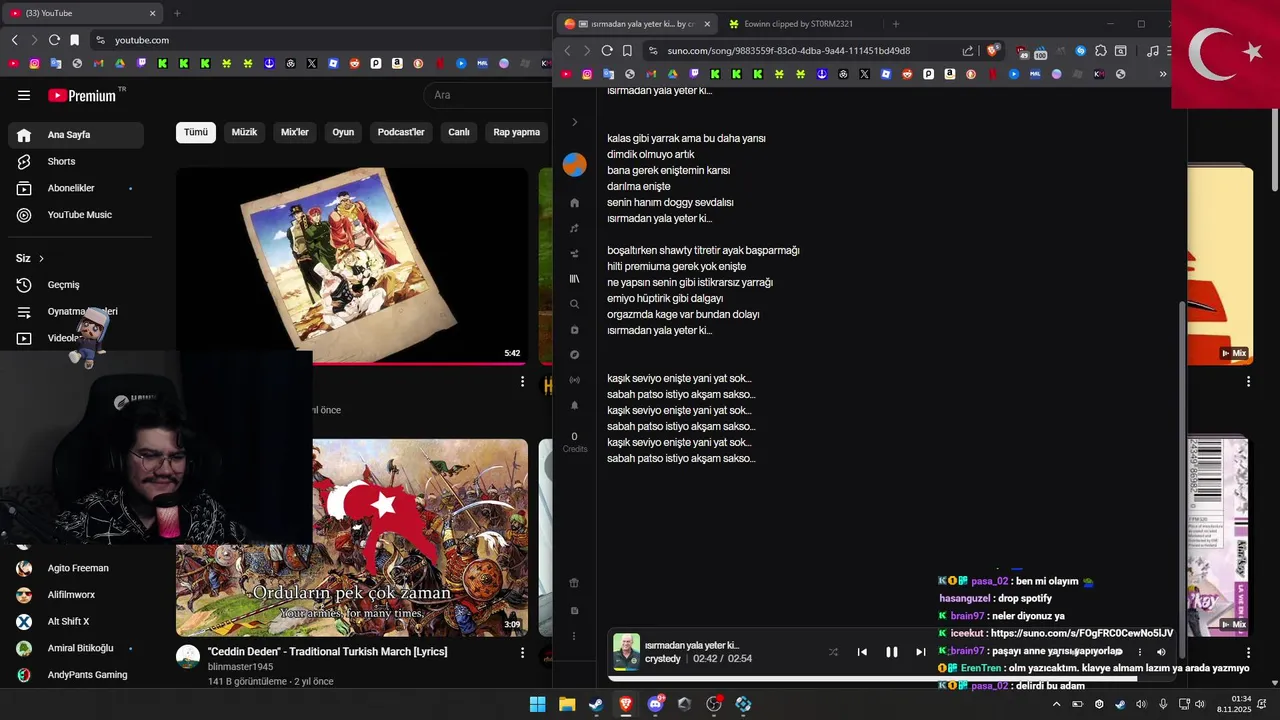Open Steam from the Windows taskbar
Screen dimensions: 1280x720
coord(596,704)
